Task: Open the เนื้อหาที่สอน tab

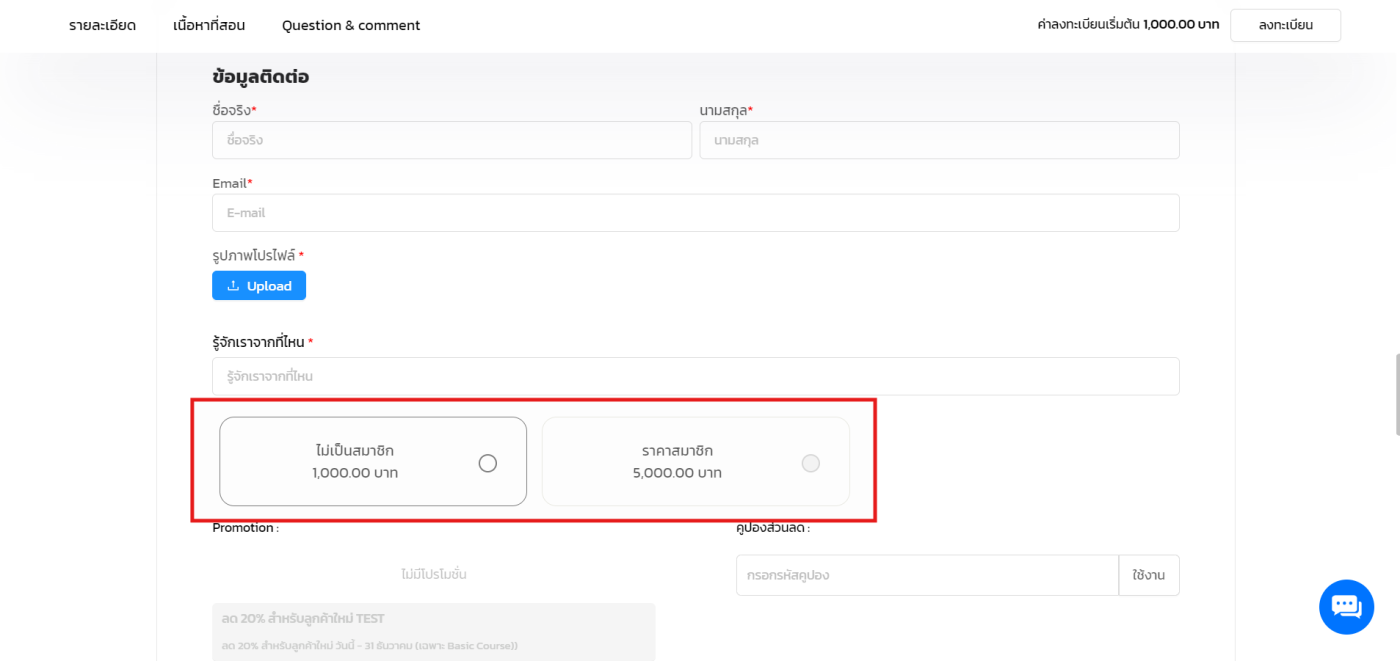Action: (209, 25)
